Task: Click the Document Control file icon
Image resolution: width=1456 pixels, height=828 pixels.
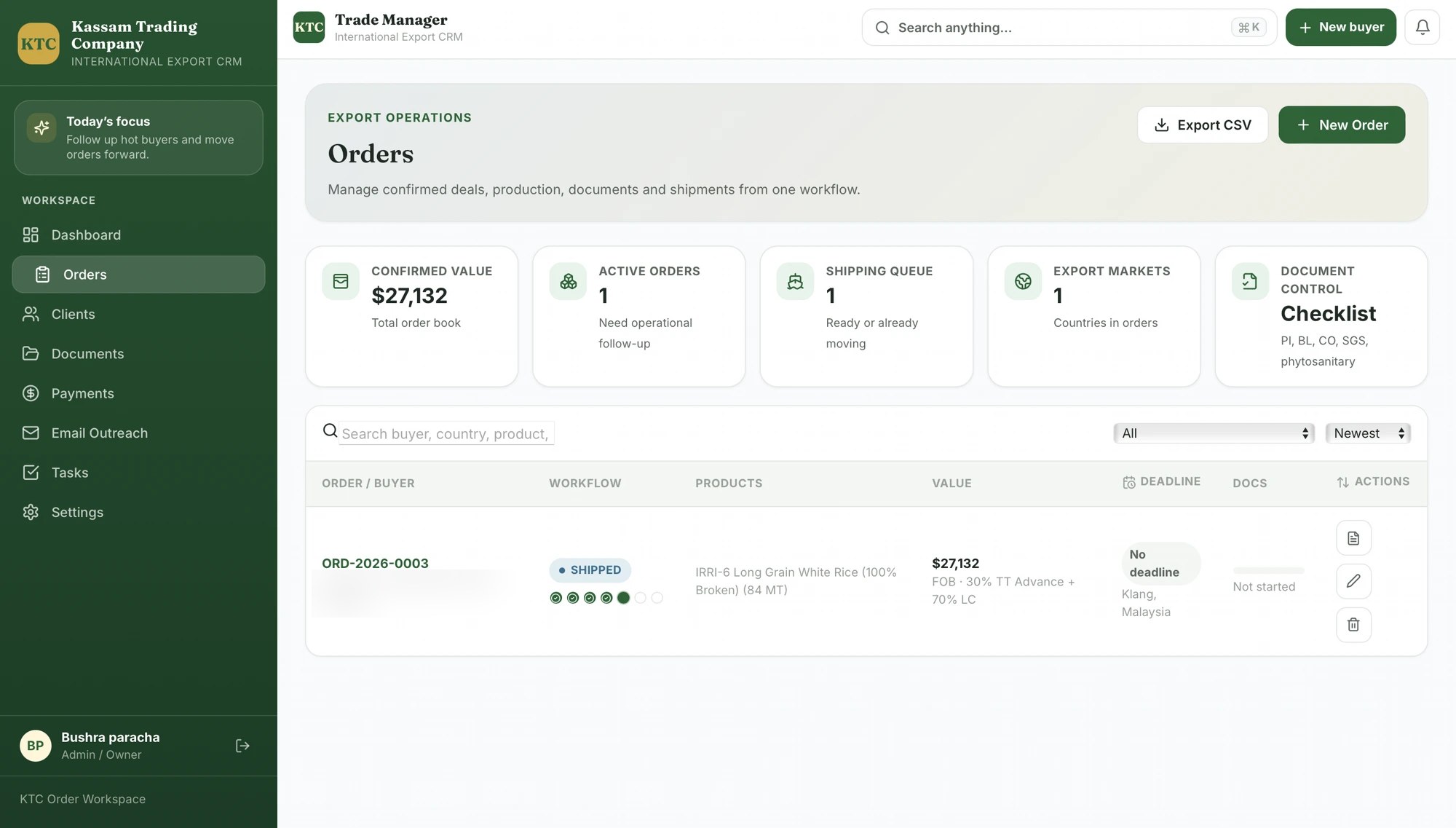Action: [1250, 281]
